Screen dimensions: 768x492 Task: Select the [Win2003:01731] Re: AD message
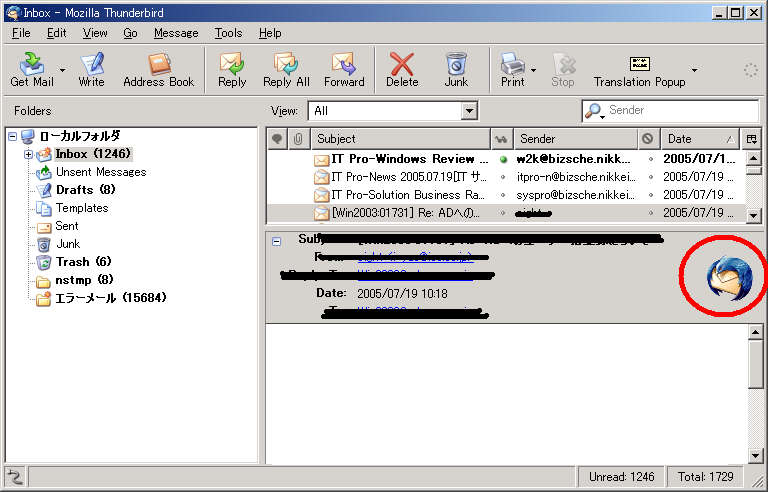tap(505, 213)
